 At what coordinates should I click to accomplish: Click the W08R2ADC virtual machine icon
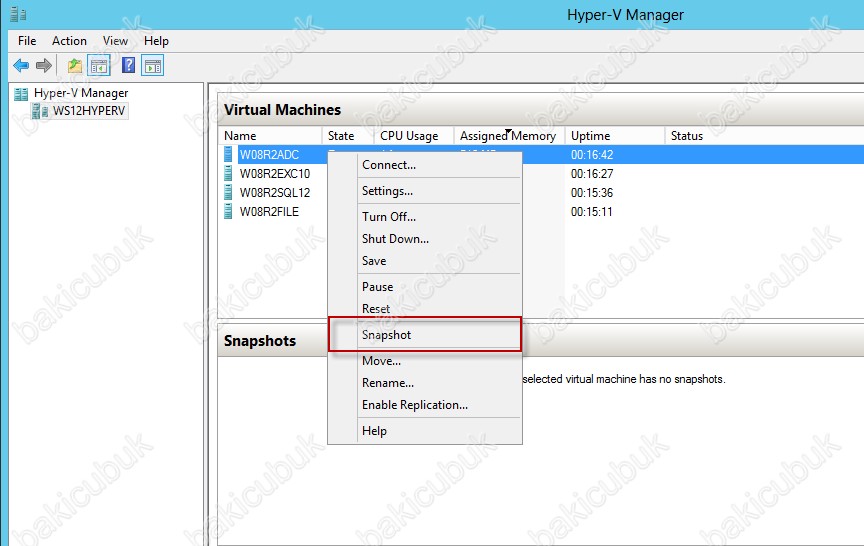(x=228, y=154)
